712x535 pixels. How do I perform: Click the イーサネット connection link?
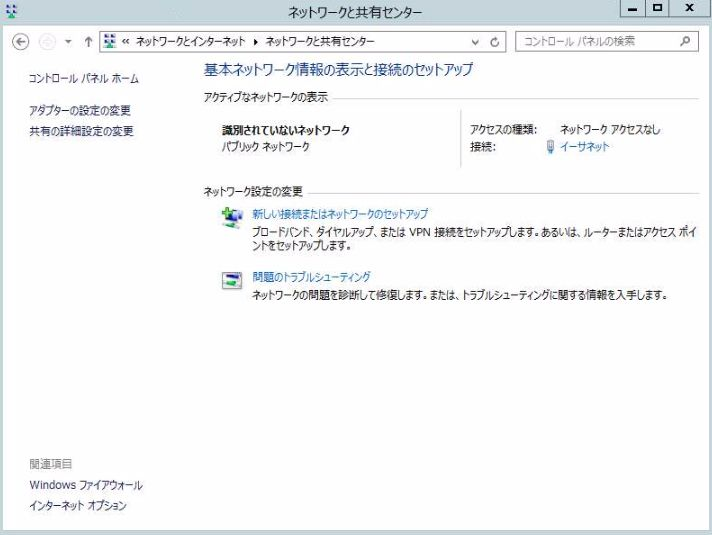coord(584,147)
